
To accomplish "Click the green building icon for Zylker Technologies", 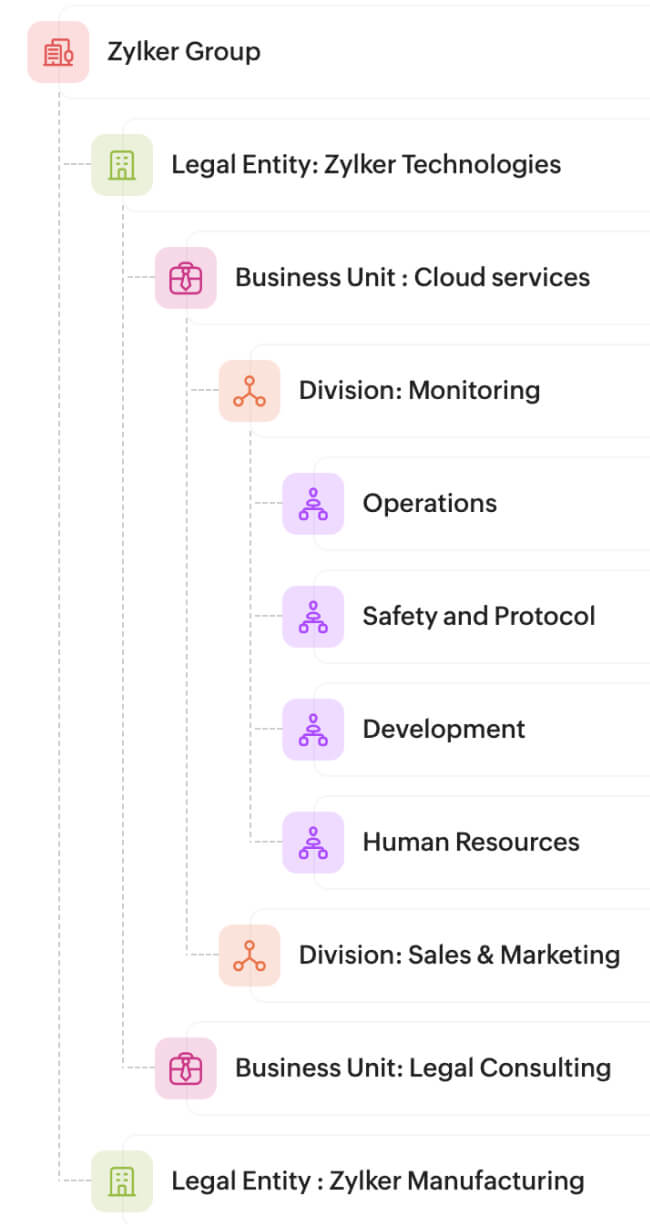I will point(122,165).
